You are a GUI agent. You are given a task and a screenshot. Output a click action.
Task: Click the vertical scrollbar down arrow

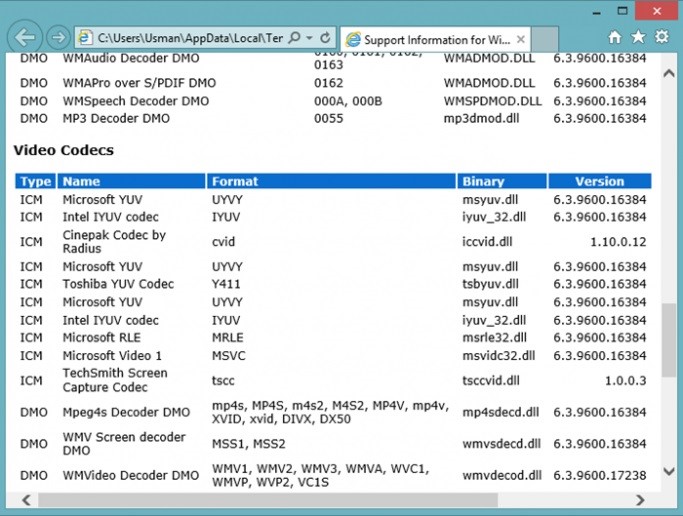click(669, 471)
